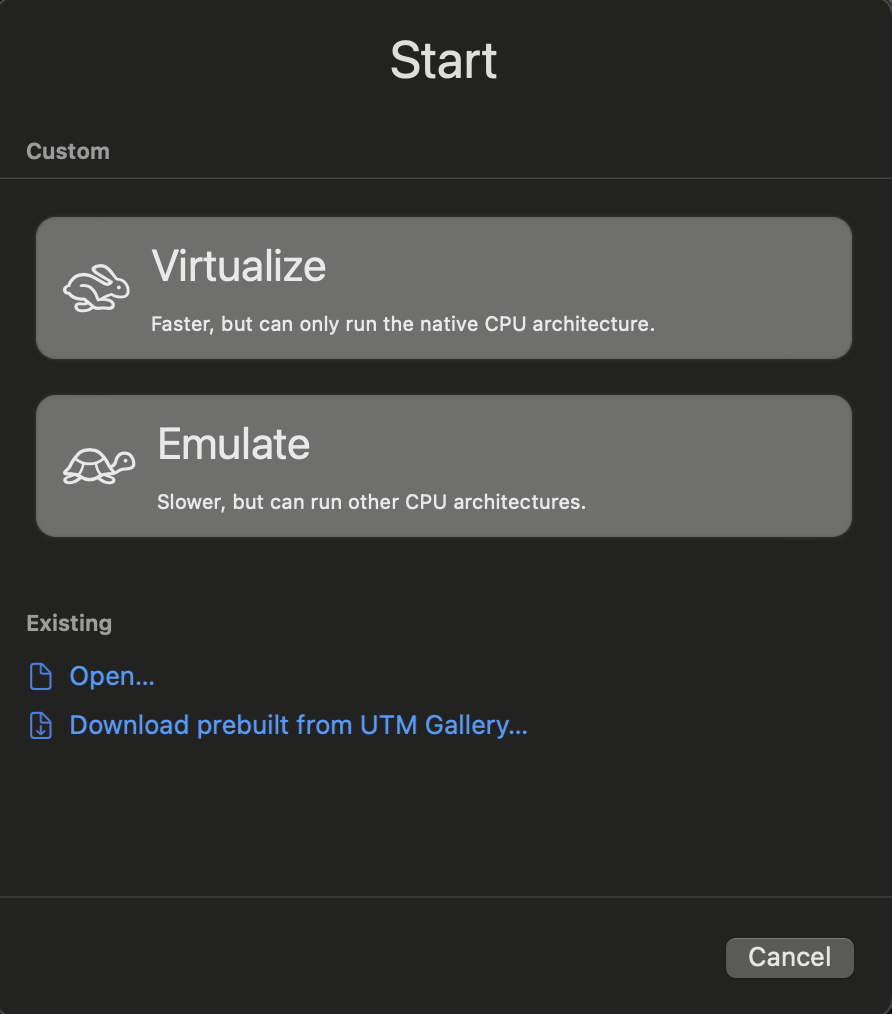This screenshot has height=1014, width=892.
Task: Click the word 'Gallery...' in the download link
Action: point(476,725)
